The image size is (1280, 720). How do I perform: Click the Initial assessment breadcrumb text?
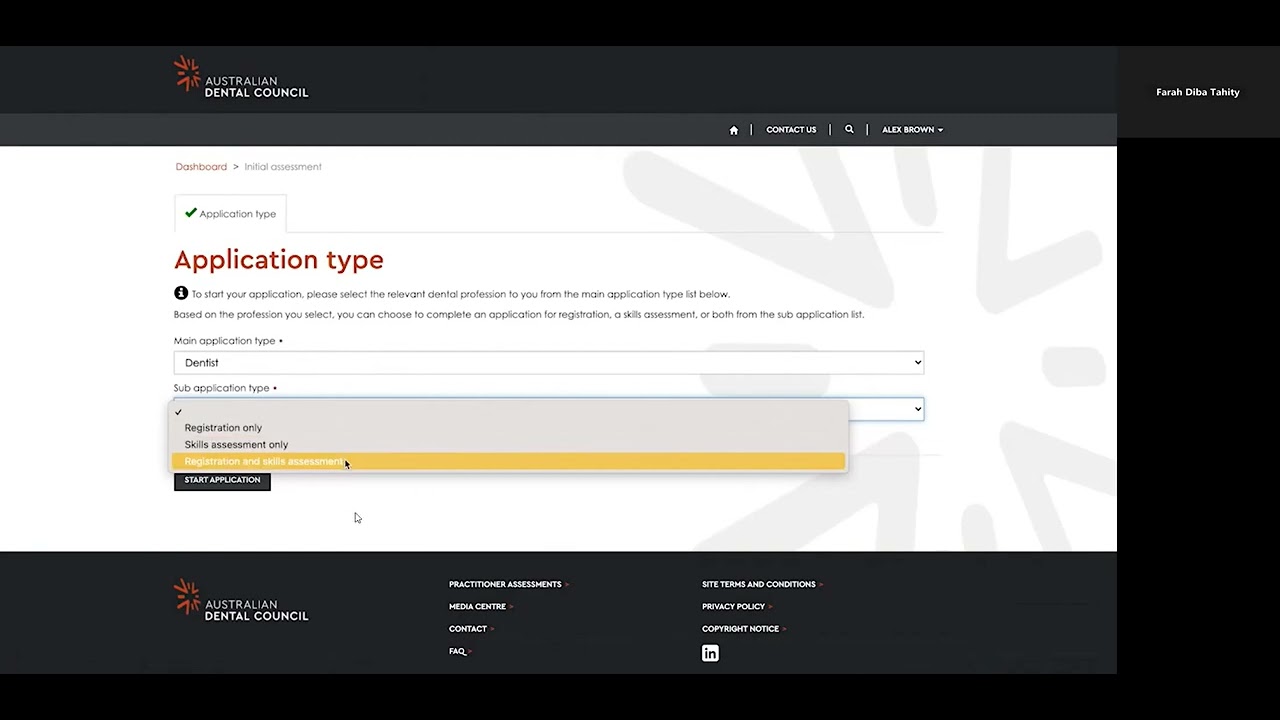click(283, 167)
